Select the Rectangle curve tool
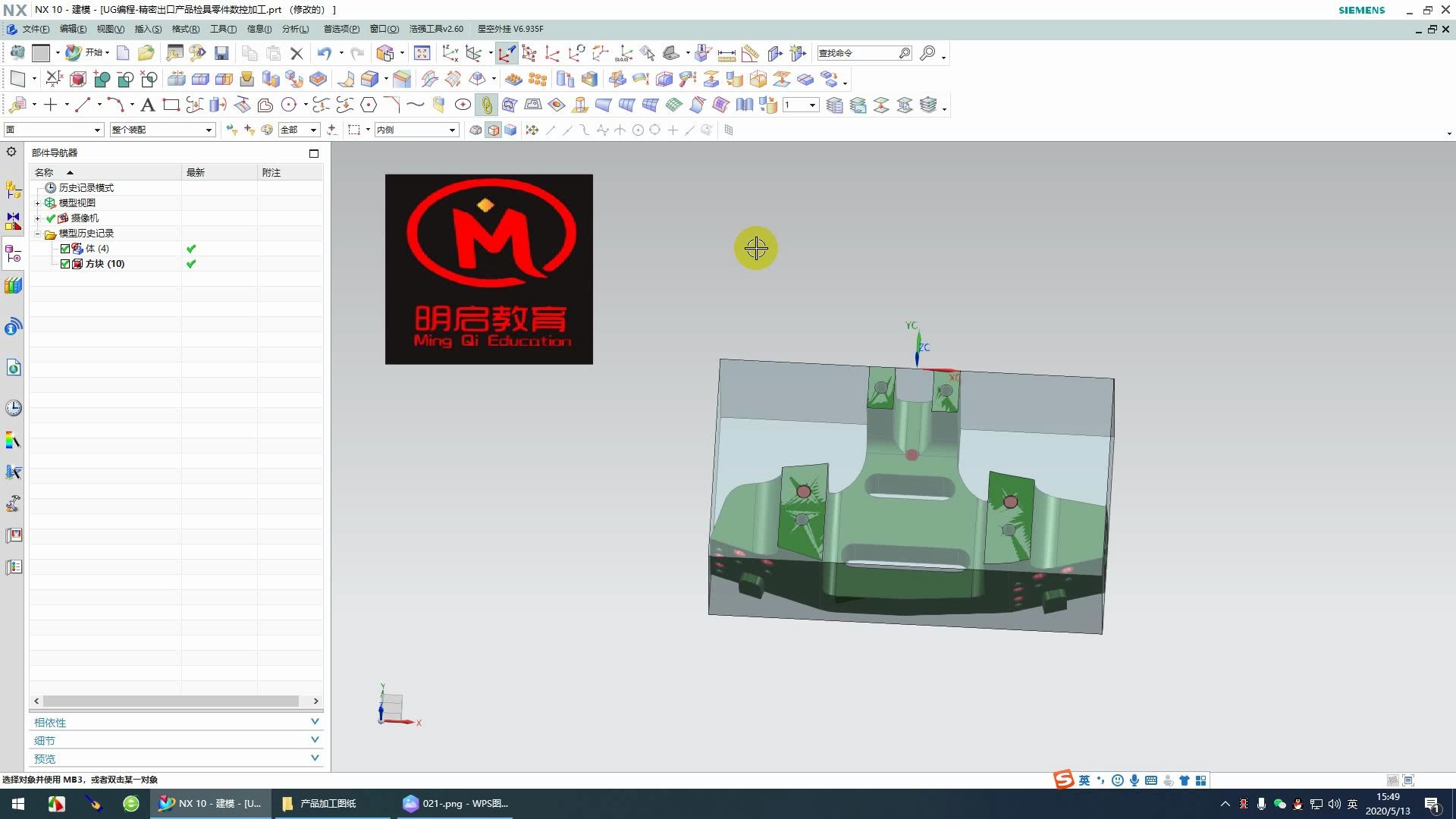 [171, 105]
